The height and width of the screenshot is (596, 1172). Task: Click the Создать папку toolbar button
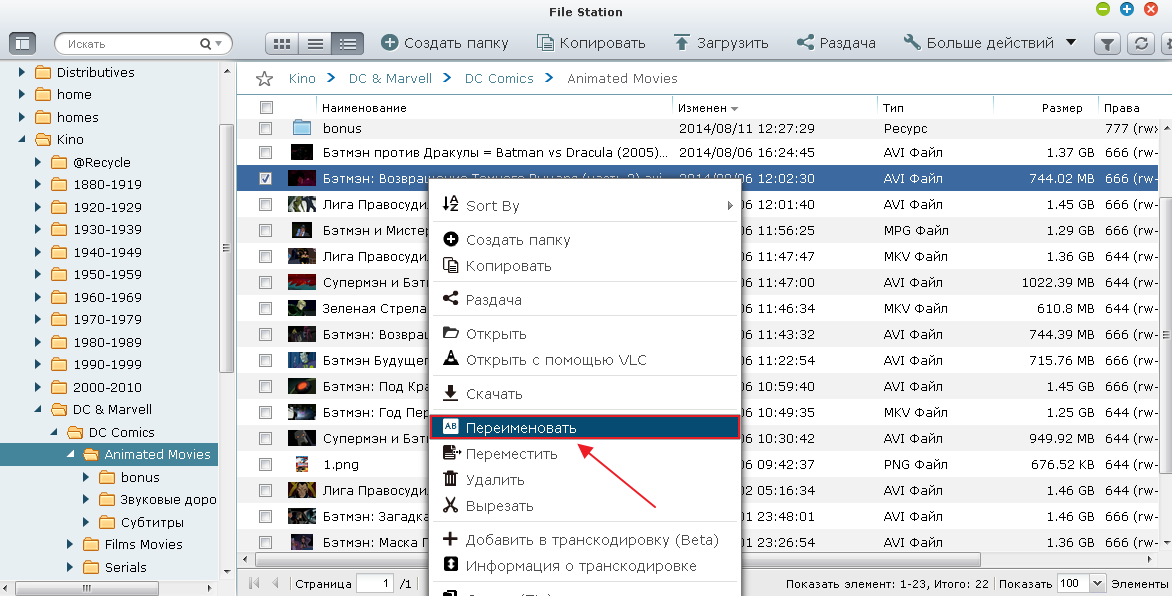(445, 43)
